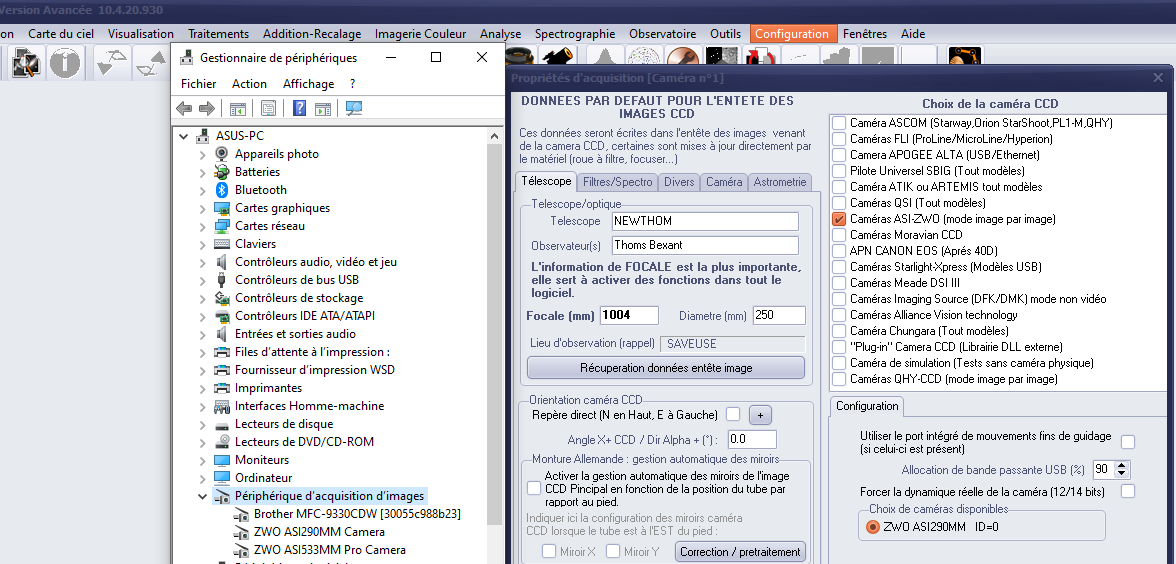Expand the Cartes graphiques tree node
The height and width of the screenshot is (564, 1176).
[203, 209]
